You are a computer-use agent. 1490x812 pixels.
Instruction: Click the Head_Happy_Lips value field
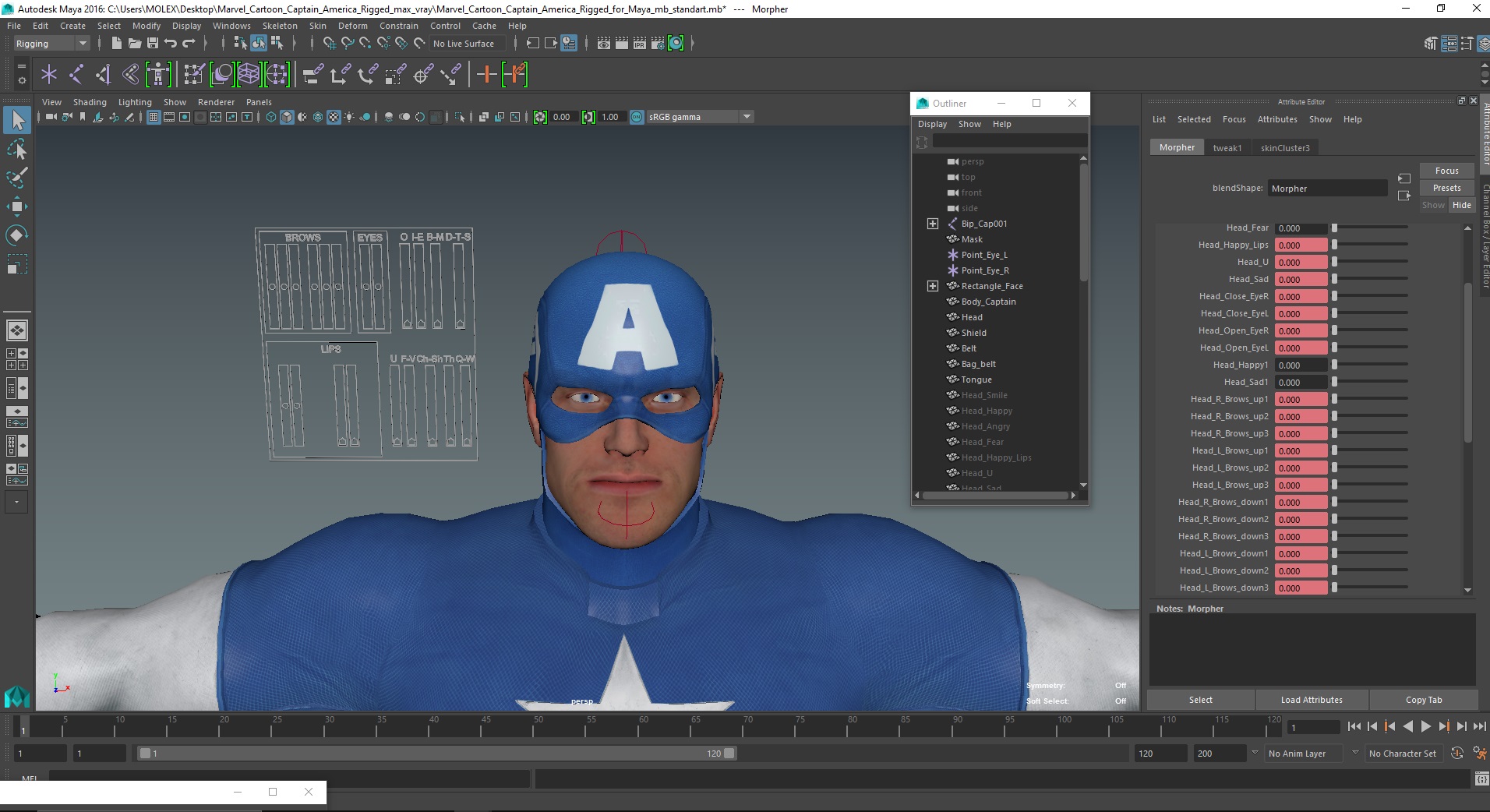click(1301, 245)
